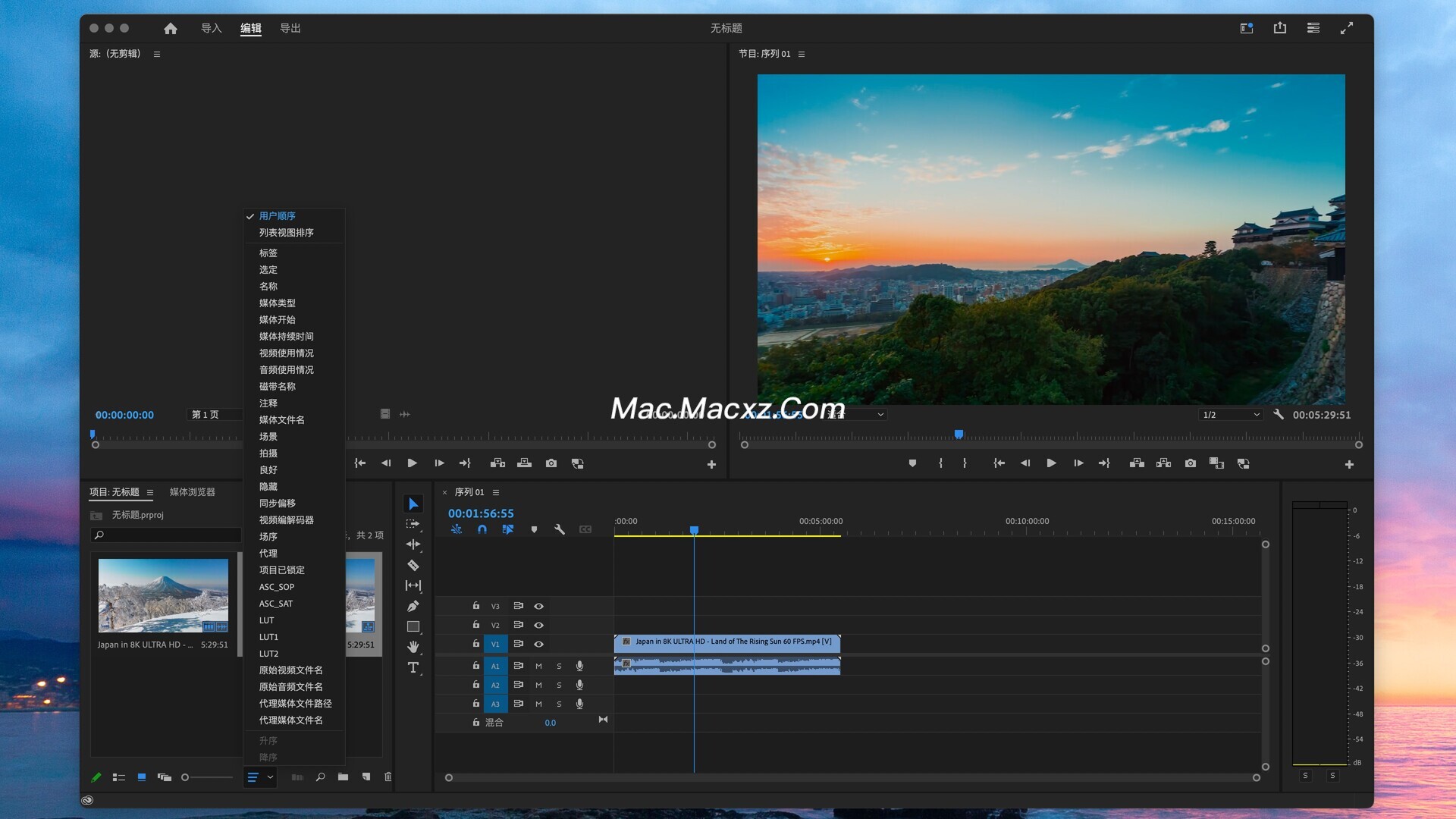The width and height of the screenshot is (1456, 819).
Task: Click the Home icon in top bar
Action: click(x=170, y=28)
